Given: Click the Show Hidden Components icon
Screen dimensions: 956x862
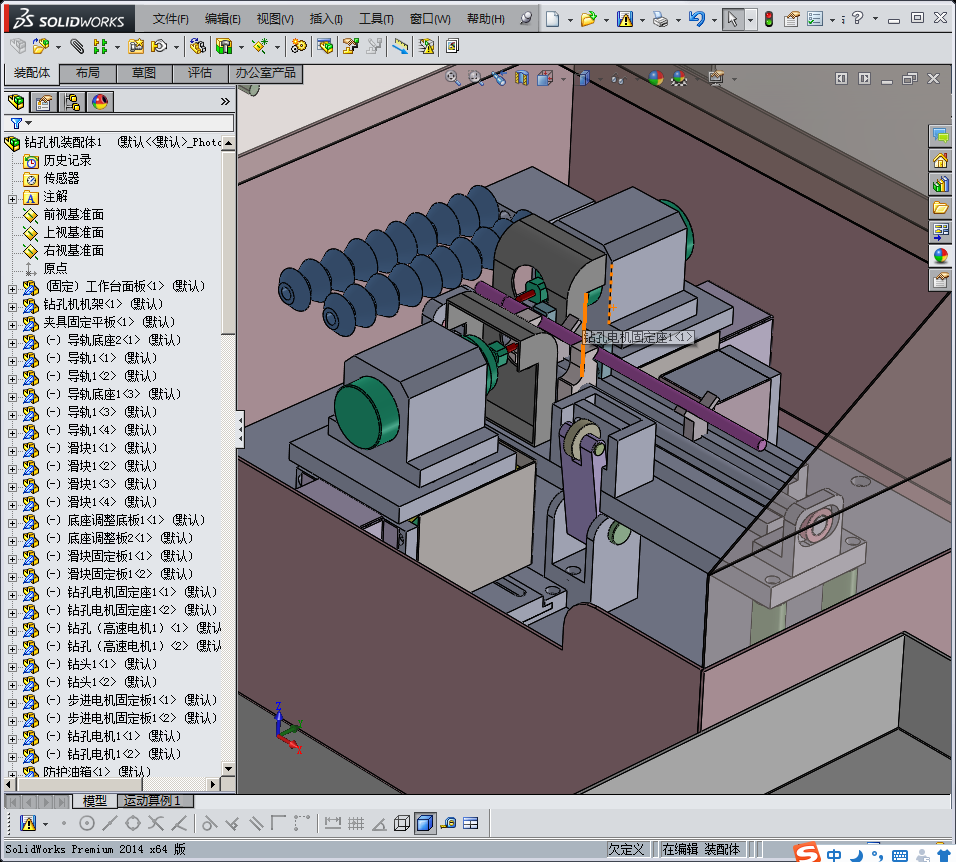Looking at the screenshot, I should coord(198,46).
